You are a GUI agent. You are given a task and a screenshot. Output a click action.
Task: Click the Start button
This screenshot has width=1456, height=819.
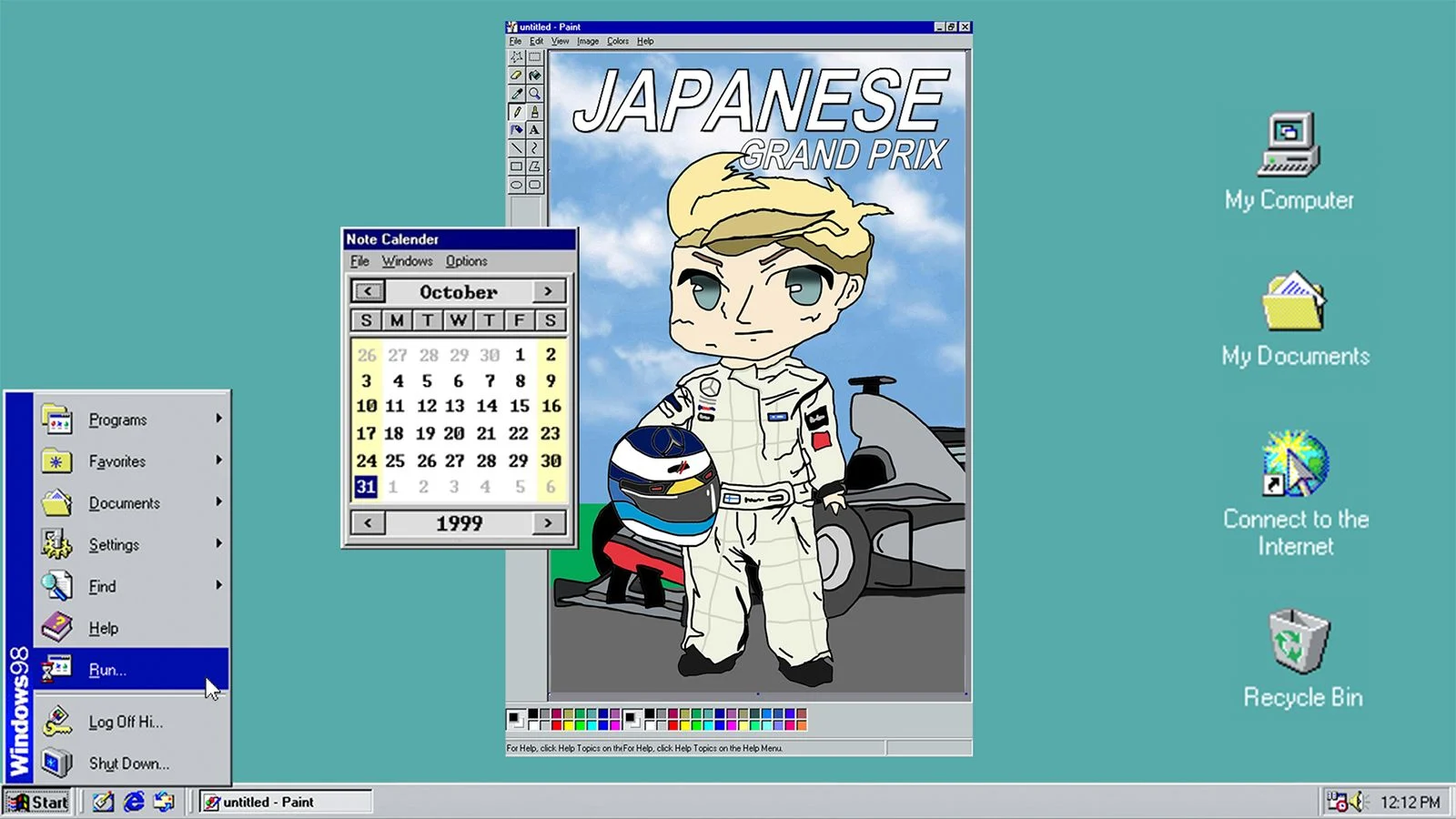pyautogui.click(x=38, y=802)
